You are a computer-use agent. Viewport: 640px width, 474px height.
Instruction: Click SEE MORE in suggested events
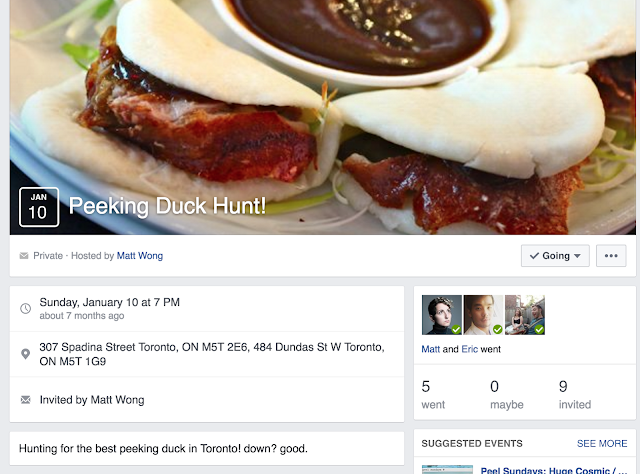602,443
